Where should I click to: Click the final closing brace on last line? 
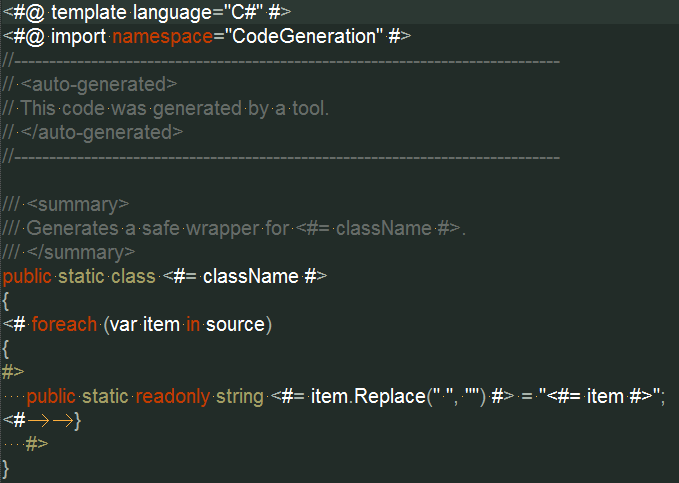pyautogui.click(x=5, y=469)
